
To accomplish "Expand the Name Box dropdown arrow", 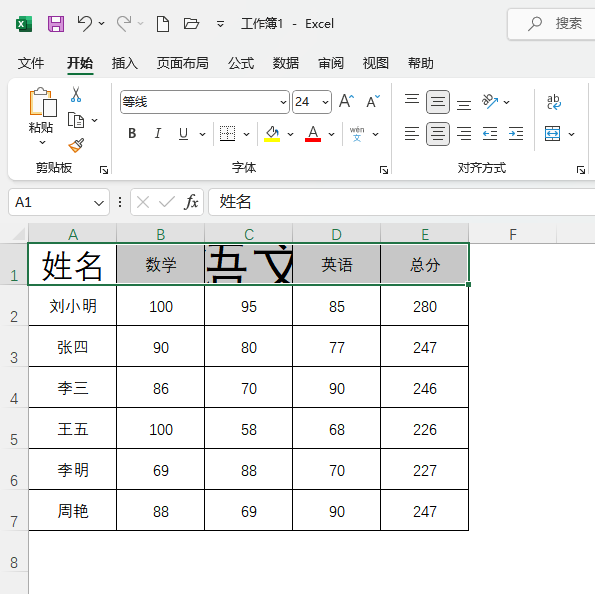I will (99, 203).
